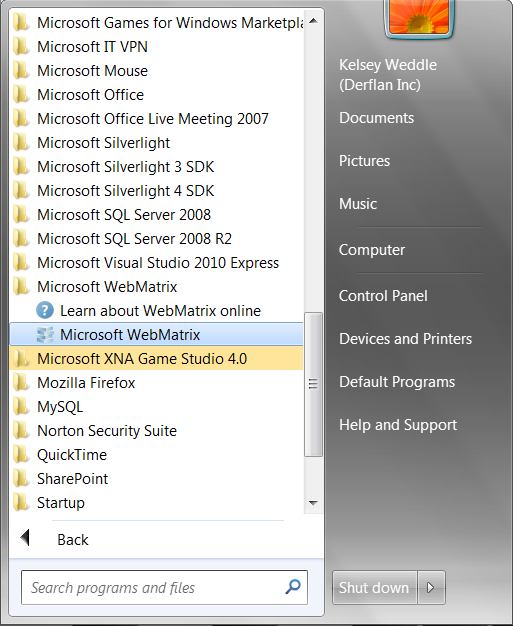Viewport: 513px width, 626px height.
Task: Go Back to the main Start menu
Action: click(73, 539)
